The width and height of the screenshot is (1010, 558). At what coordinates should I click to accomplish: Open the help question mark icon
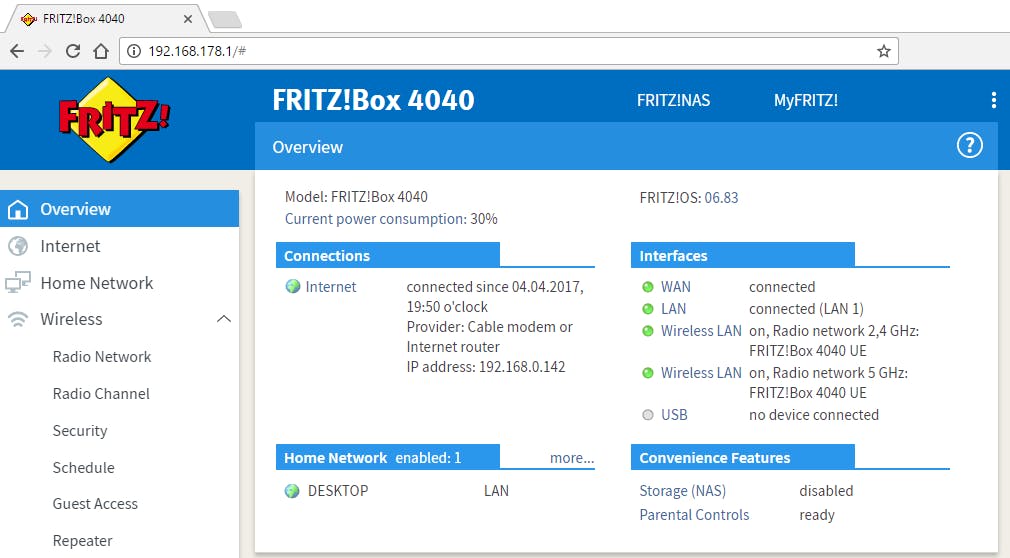[969, 146]
